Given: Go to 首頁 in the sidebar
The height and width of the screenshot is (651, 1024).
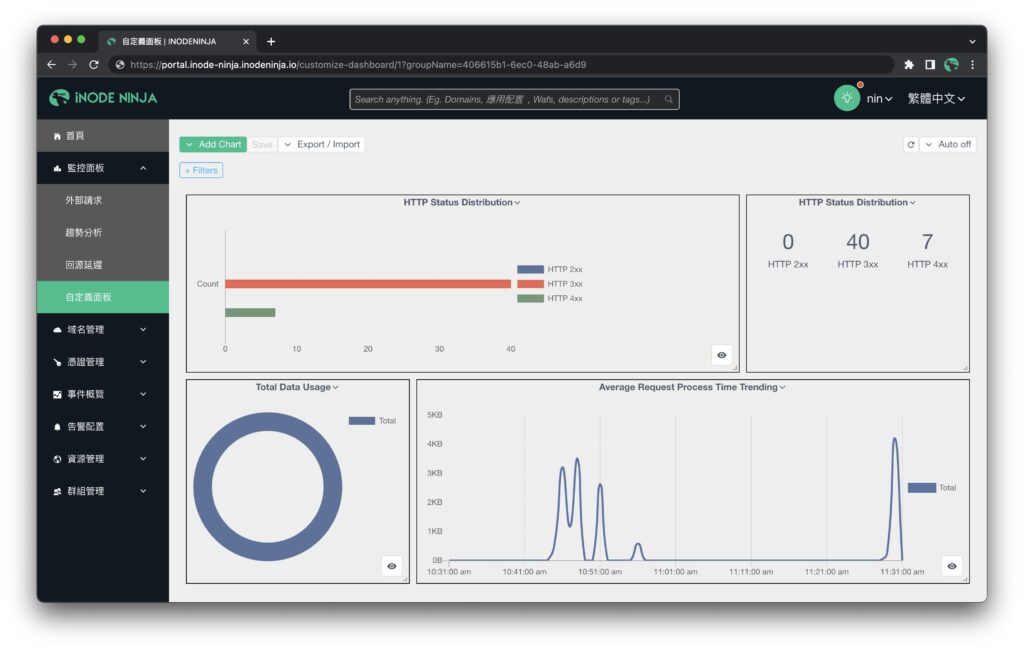Looking at the screenshot, I should click(x=103, y=136).
